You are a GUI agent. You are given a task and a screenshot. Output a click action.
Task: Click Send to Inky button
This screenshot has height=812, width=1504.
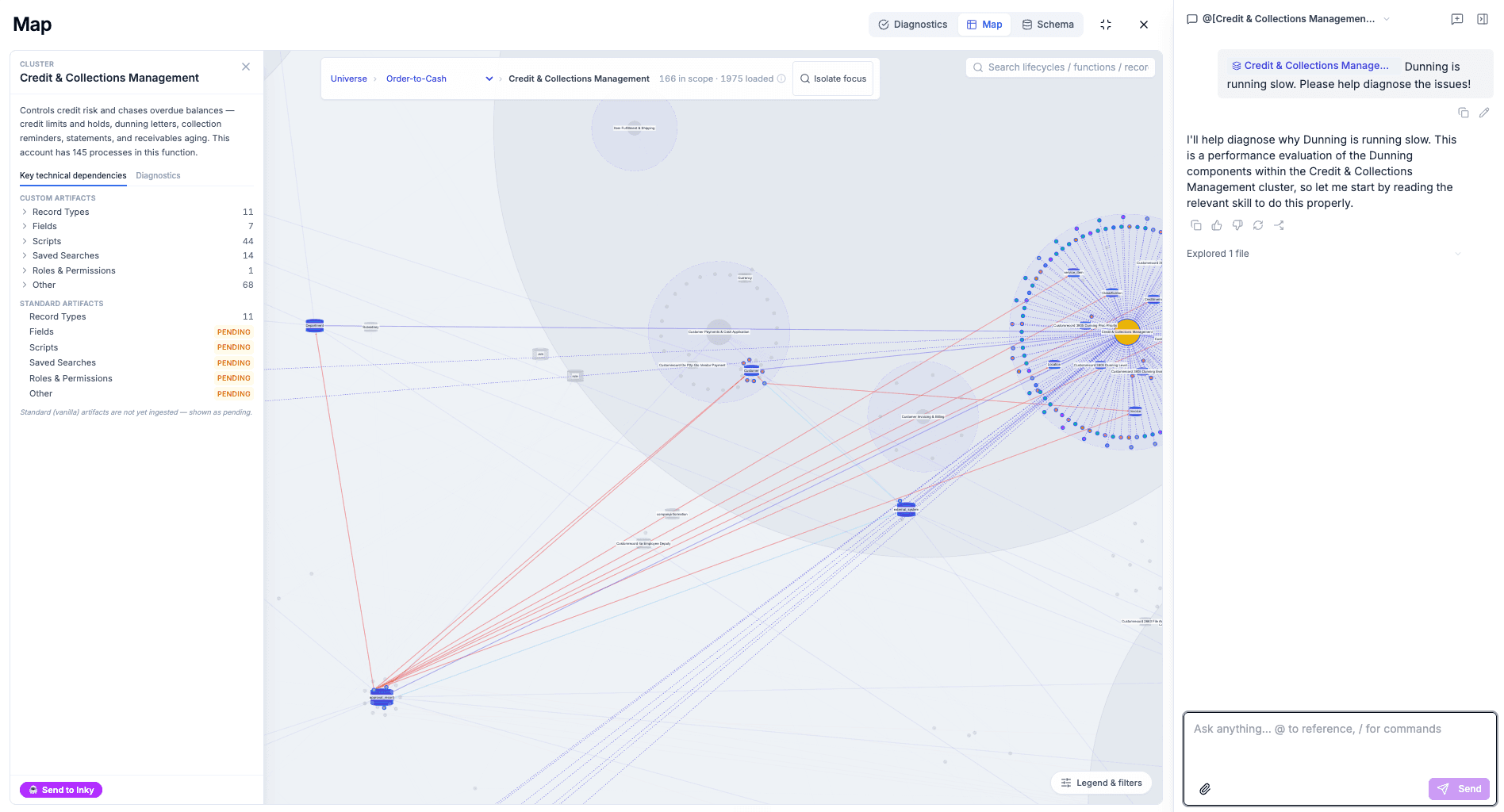click(x=61, y=790)
